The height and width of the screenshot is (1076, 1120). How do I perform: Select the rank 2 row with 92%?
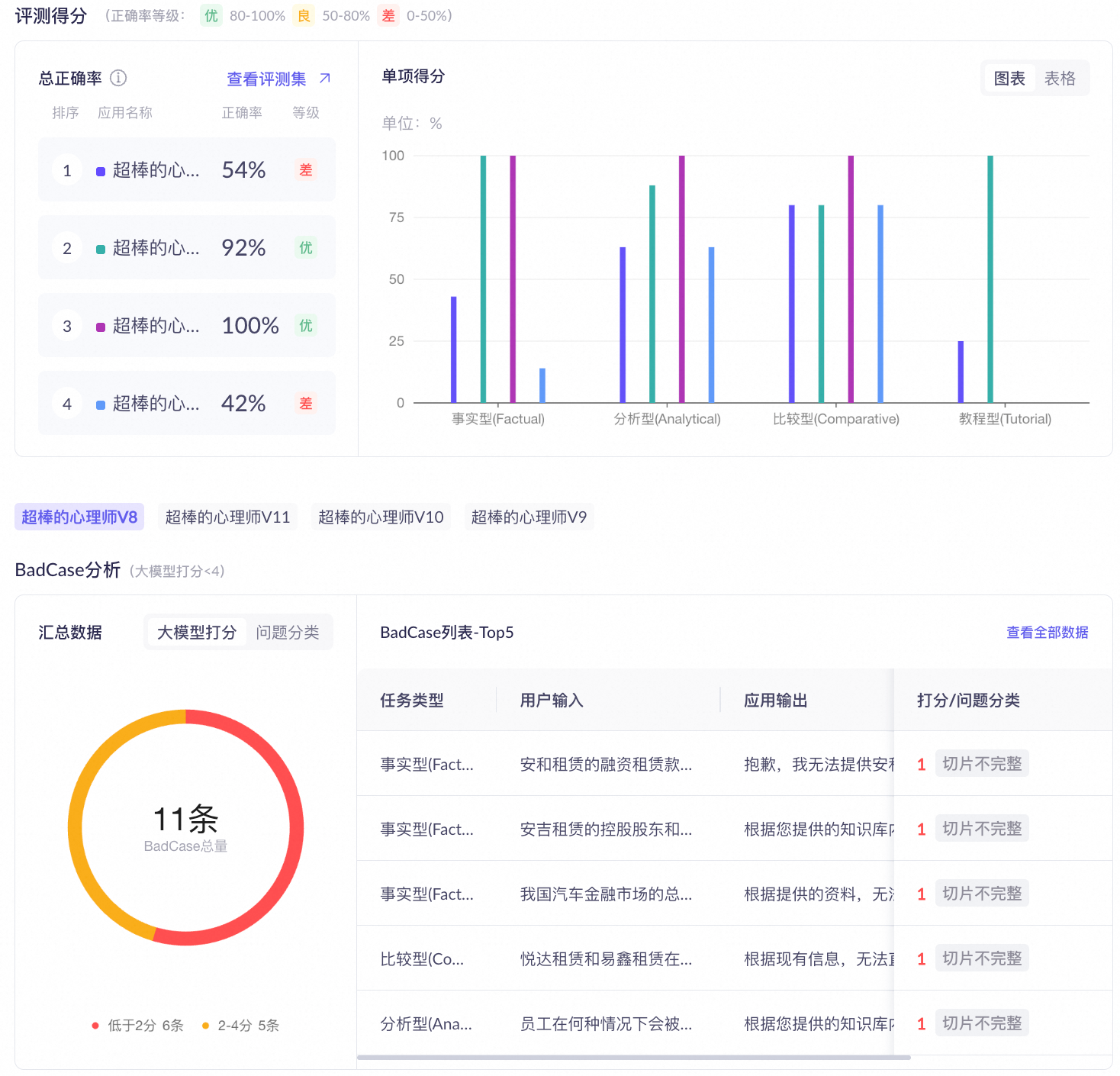(x=187, y=247)
